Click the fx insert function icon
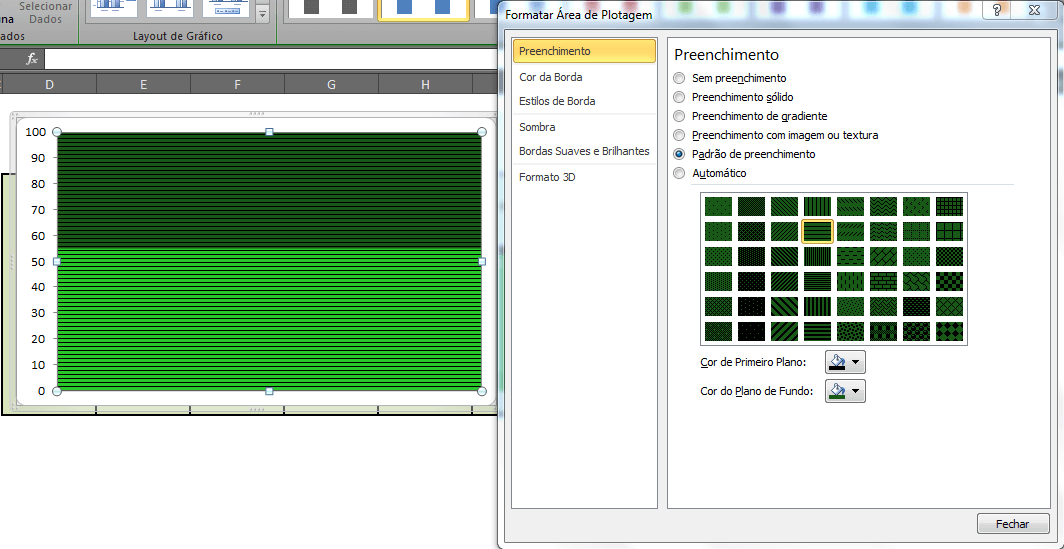Viewport: 1064px width, 549px height. [32, 59]
